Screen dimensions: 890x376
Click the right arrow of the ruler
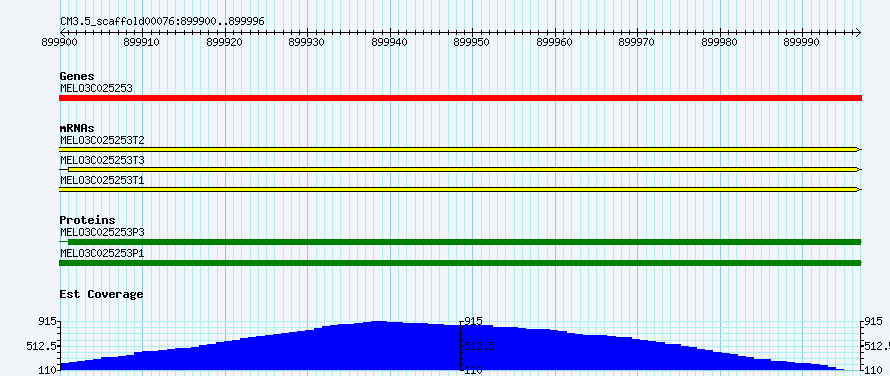pyautogui.click(x=858, y=32)
